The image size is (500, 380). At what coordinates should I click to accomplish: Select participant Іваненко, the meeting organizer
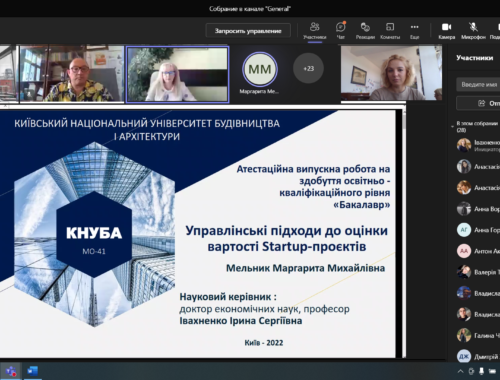pos(478,146)
